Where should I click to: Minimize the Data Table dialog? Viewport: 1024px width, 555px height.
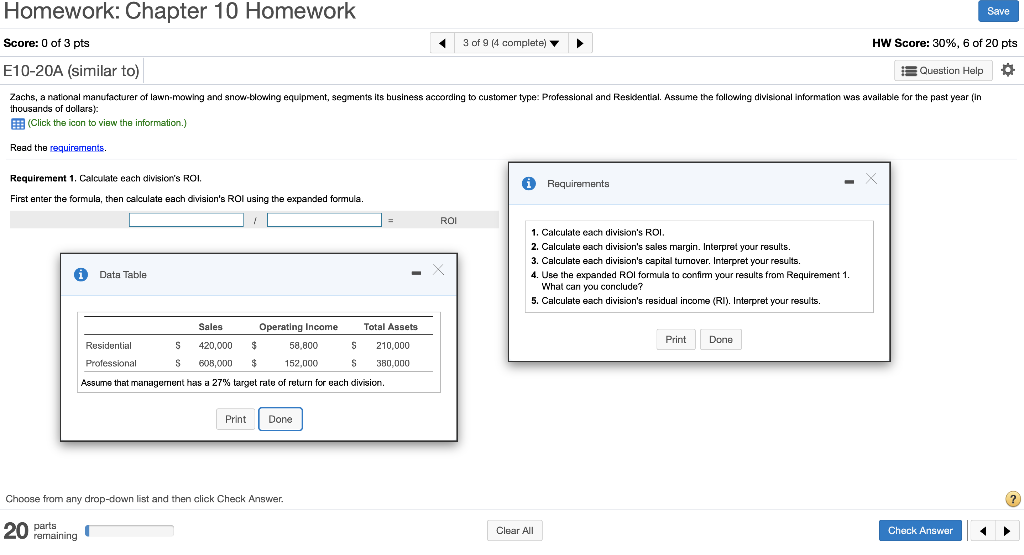click(416, 273)
